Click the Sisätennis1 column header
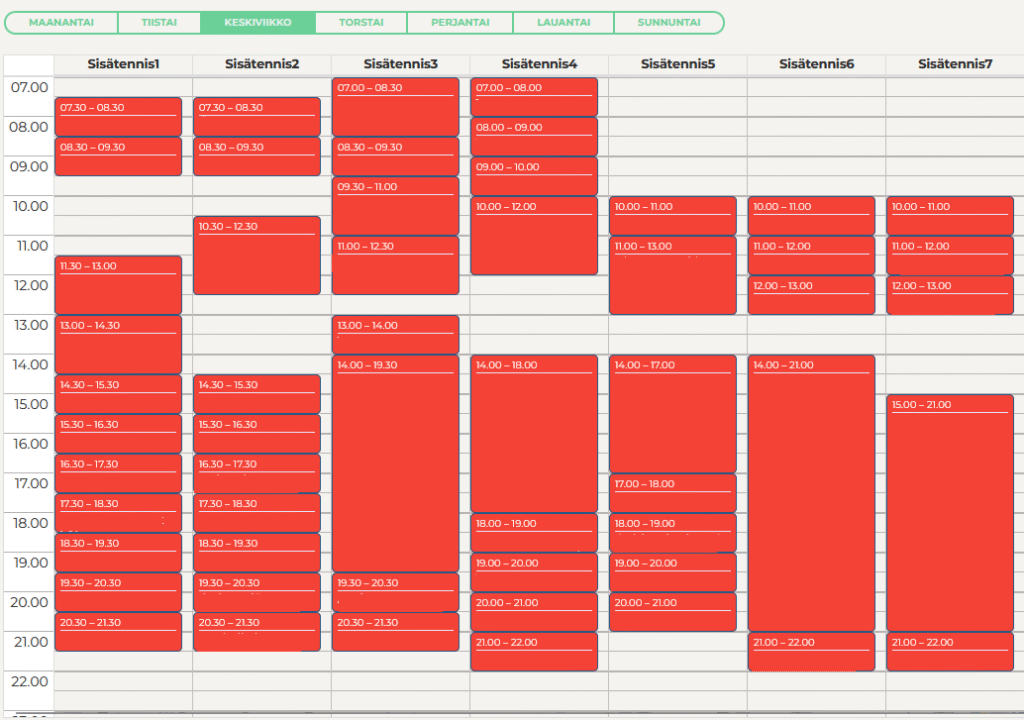This screenshot has height=720, width=1024. pyautogui.click(x=123, y=64)
